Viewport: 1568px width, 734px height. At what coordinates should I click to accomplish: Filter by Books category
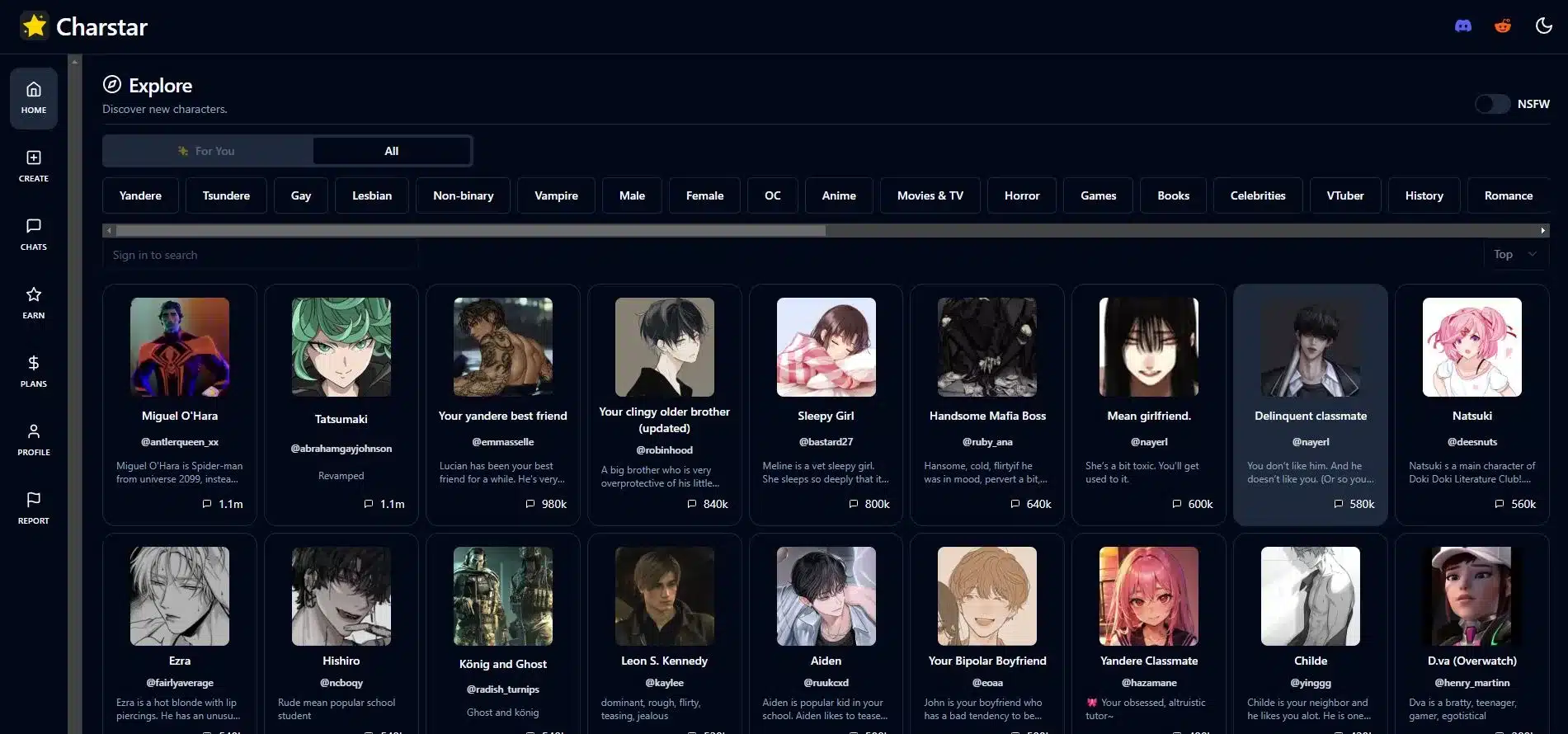pos(1174,195)
